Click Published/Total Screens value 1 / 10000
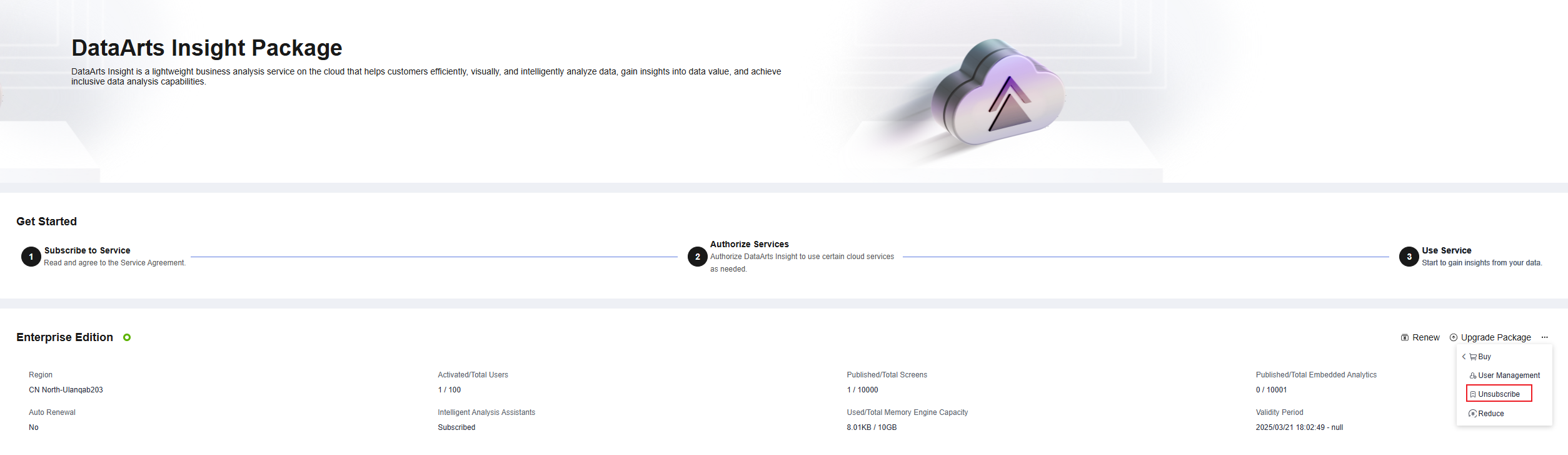The image size is (1568, 455). [x=863, y=390]
